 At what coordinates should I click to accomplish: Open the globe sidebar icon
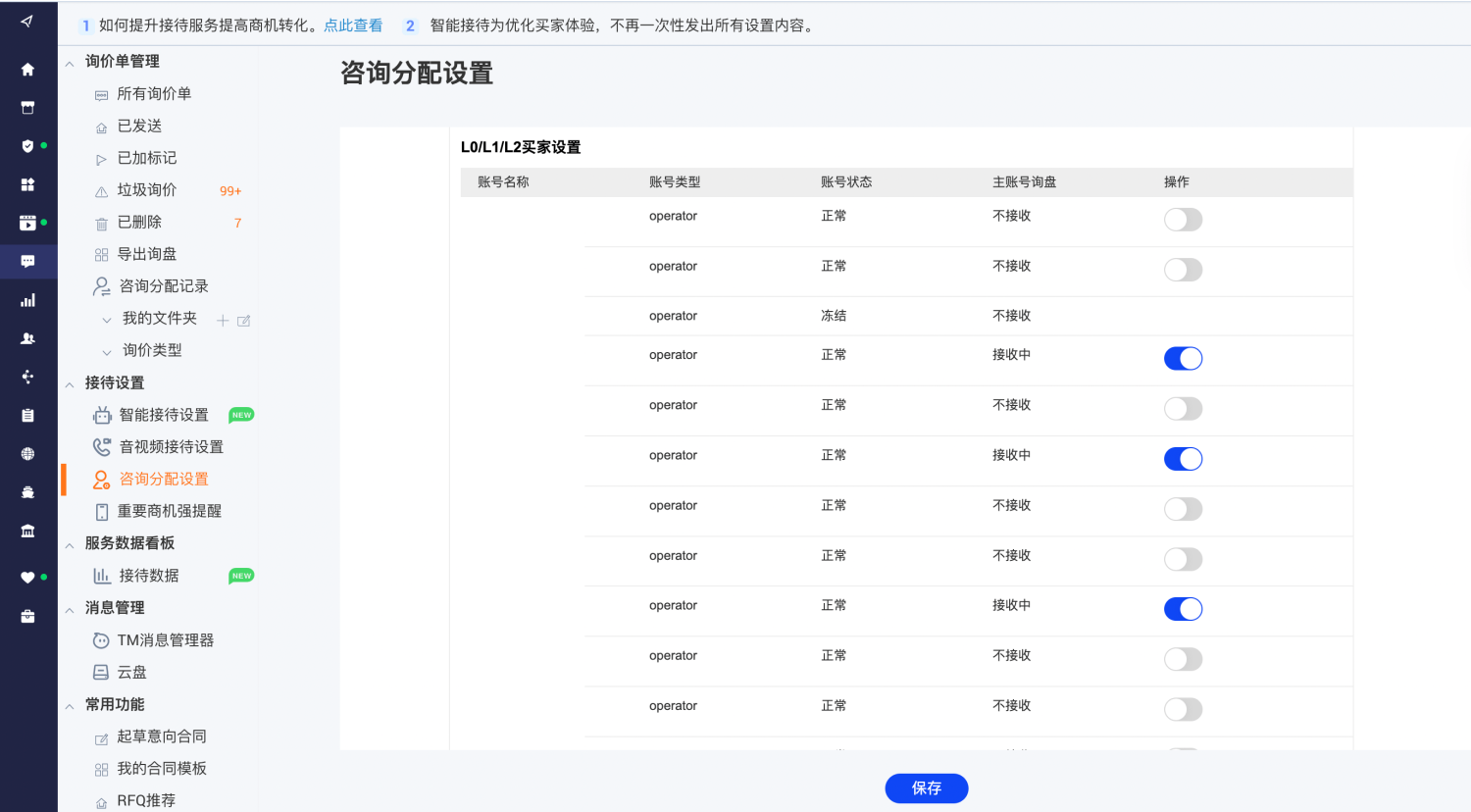(27, 454)
